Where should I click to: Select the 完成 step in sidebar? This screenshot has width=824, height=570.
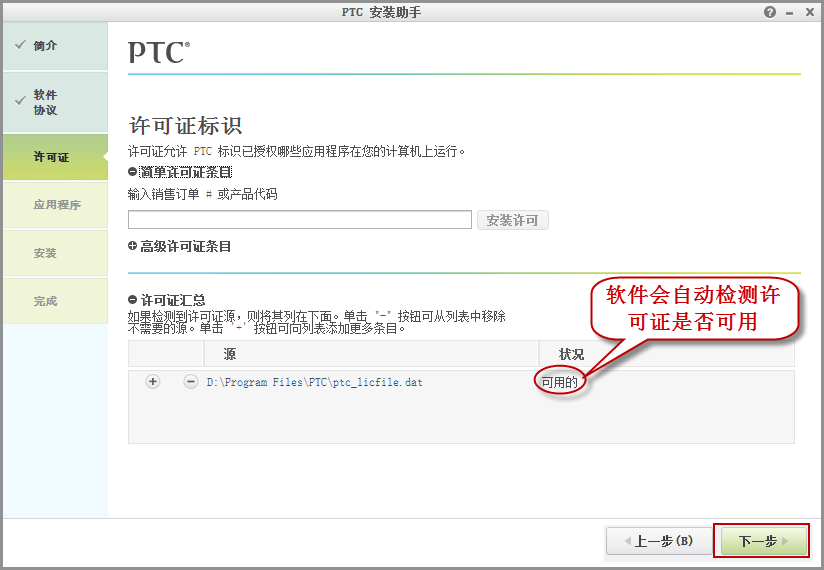[55, 301]
